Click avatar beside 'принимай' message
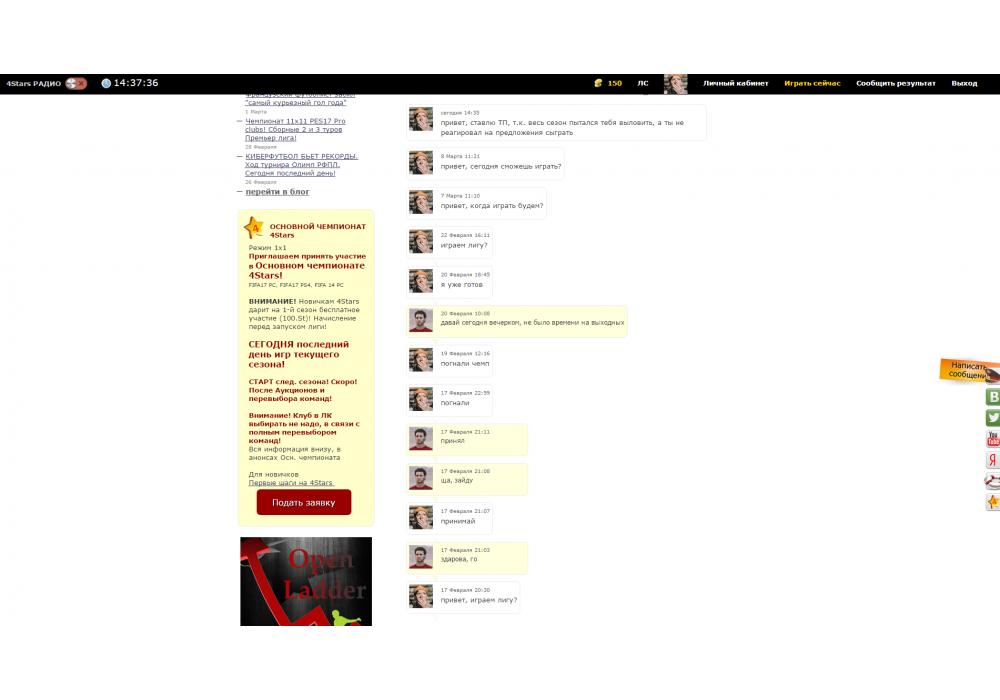Viewport: 1000px width, 700px height. click(x=421, y=518)
